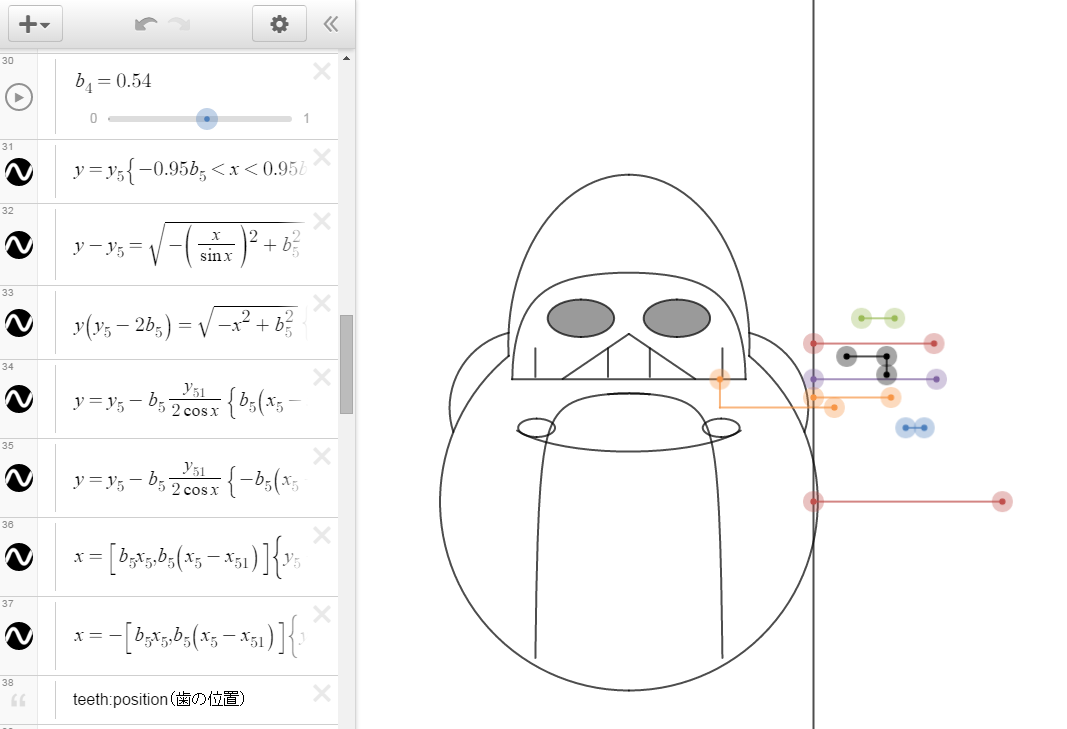Viewport: 1067px width, 729px height.
Task: Select the upper red point on the axis
Action: 813,344
